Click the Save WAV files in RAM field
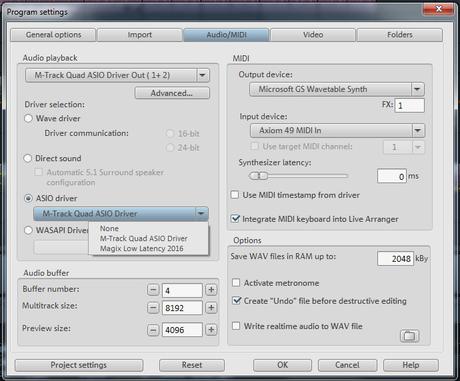This screenshot has width=460, height=381. pos(395,258)
